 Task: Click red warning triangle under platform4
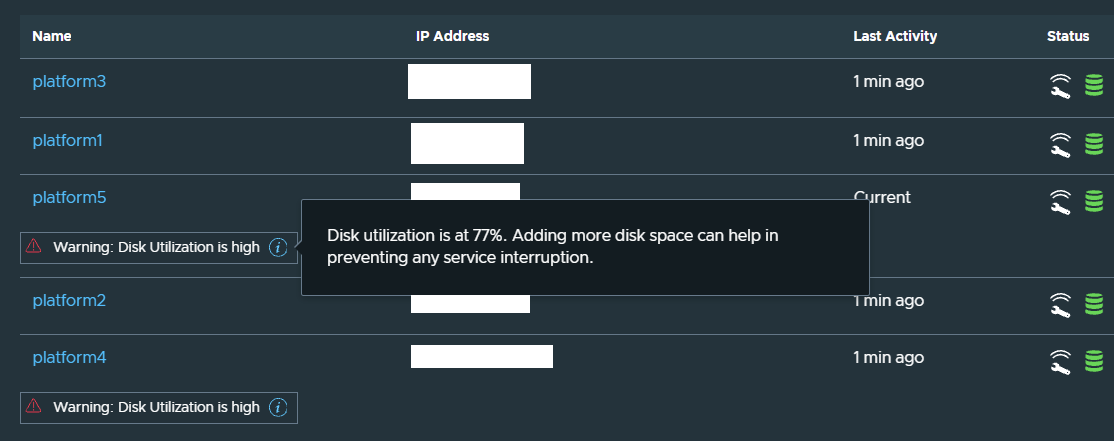click(x=33, y=406)
